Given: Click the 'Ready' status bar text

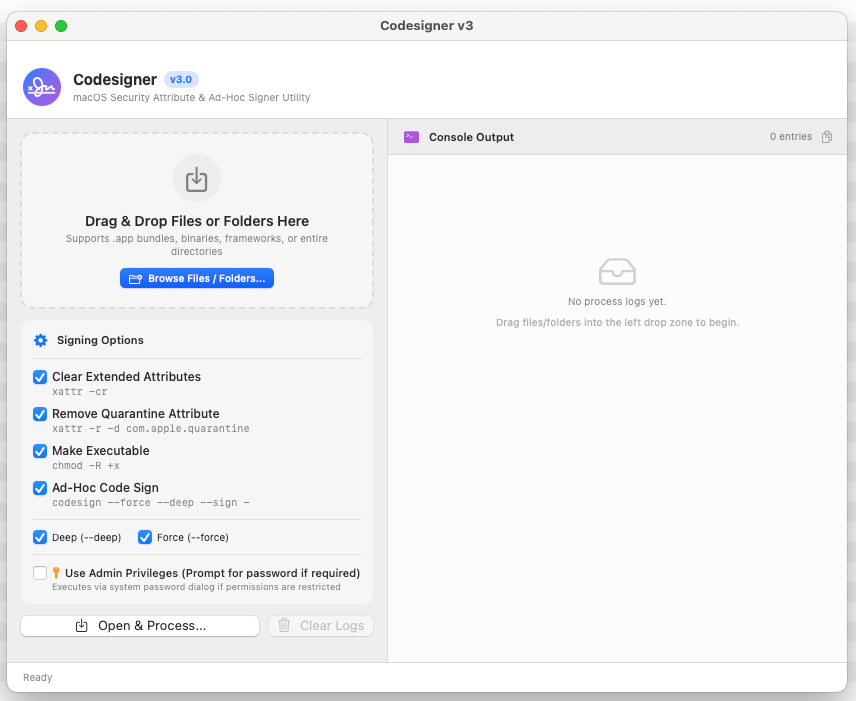Looking at the screenshot, I should click(38, 678).
